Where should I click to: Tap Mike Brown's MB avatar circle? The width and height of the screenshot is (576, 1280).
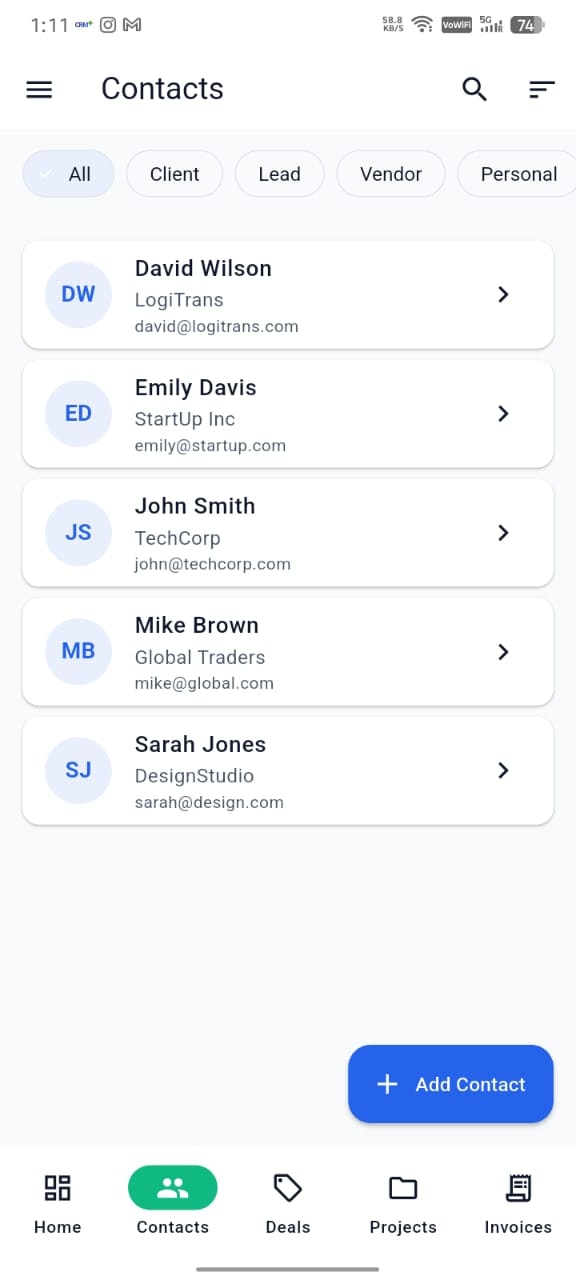point(78,651)
